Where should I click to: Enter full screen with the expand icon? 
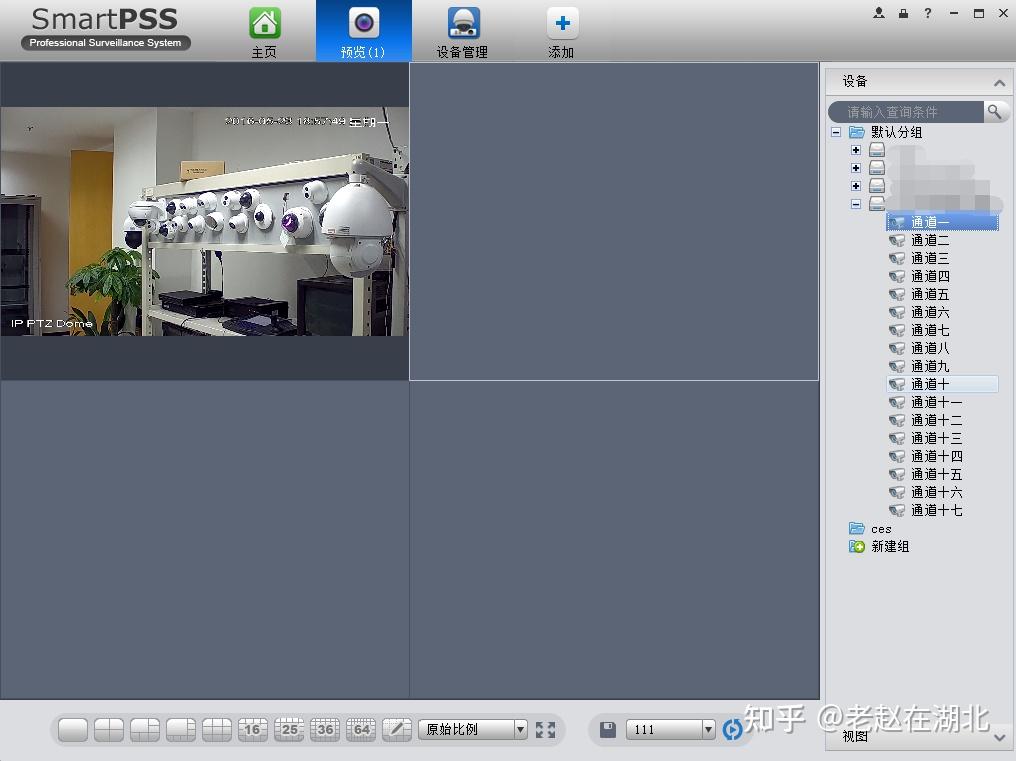[x=545, y=730]
